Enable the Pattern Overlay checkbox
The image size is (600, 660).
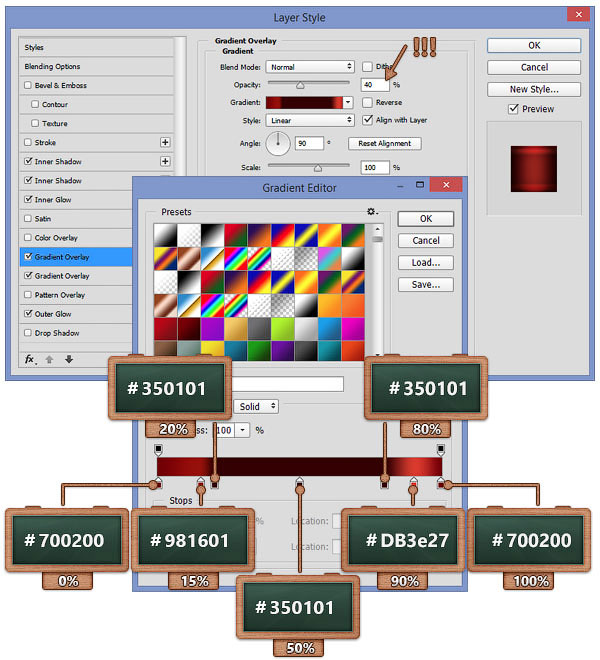coord(28,295)
